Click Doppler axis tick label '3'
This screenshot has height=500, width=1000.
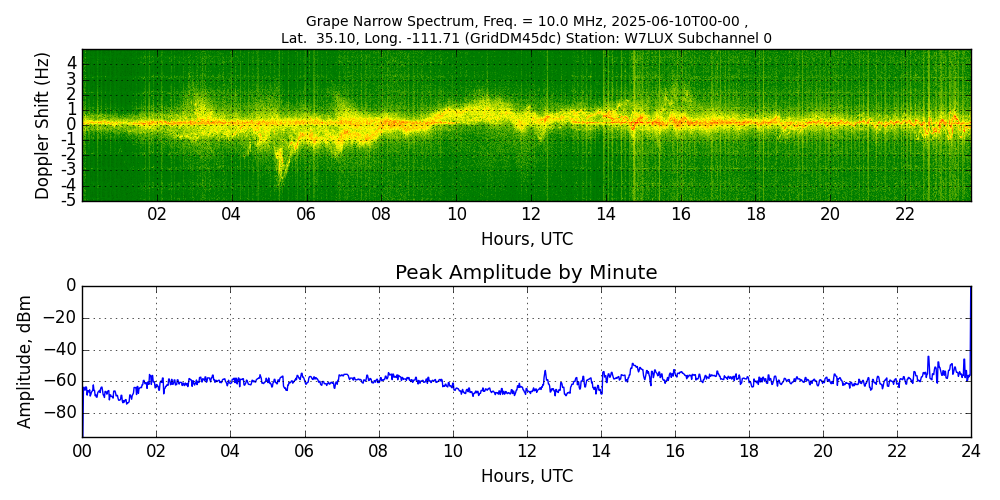[73, 80]
